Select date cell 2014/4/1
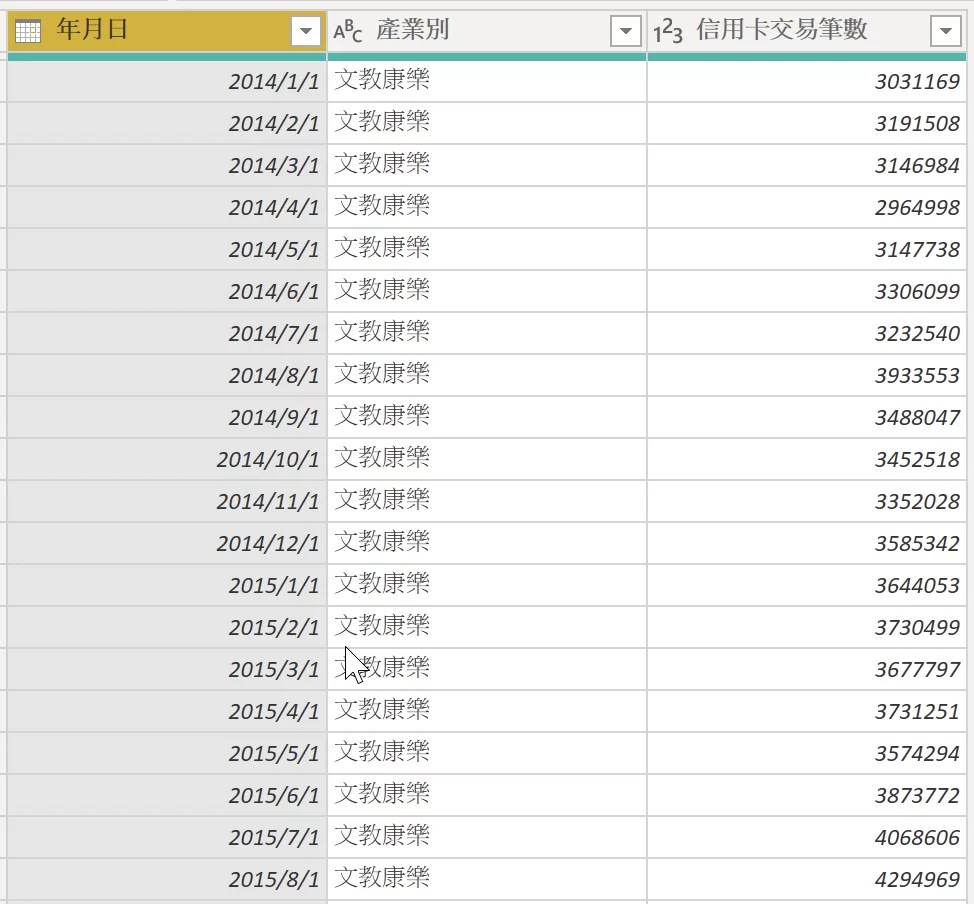Screen dimensions: 974x904 point(167,208)
